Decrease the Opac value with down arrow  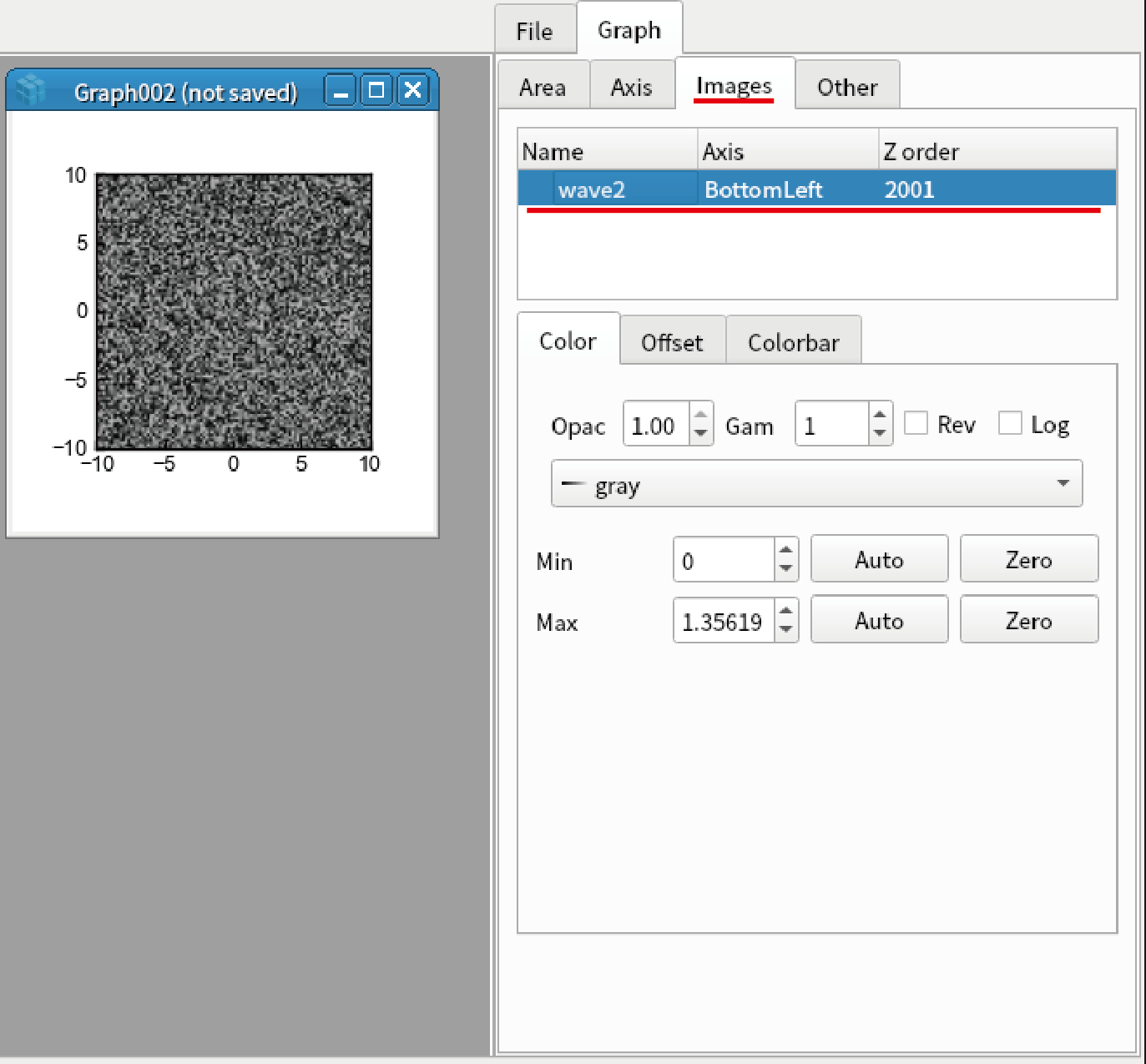coord(701,434)
